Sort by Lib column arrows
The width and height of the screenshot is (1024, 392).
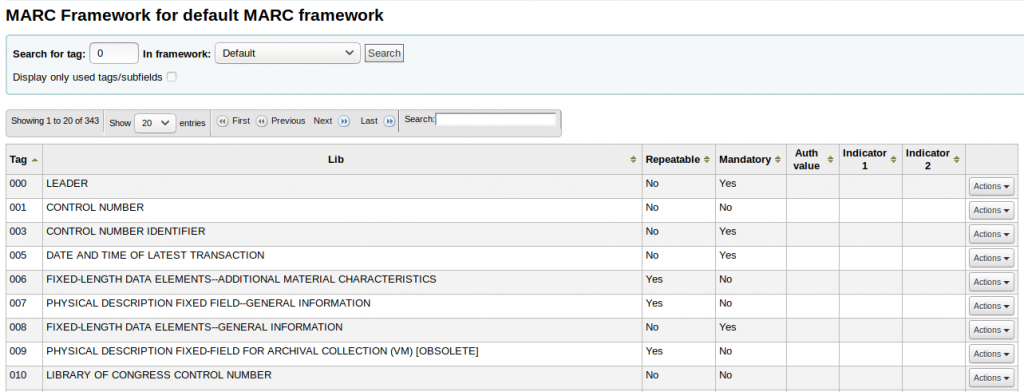tap(633, 159)
